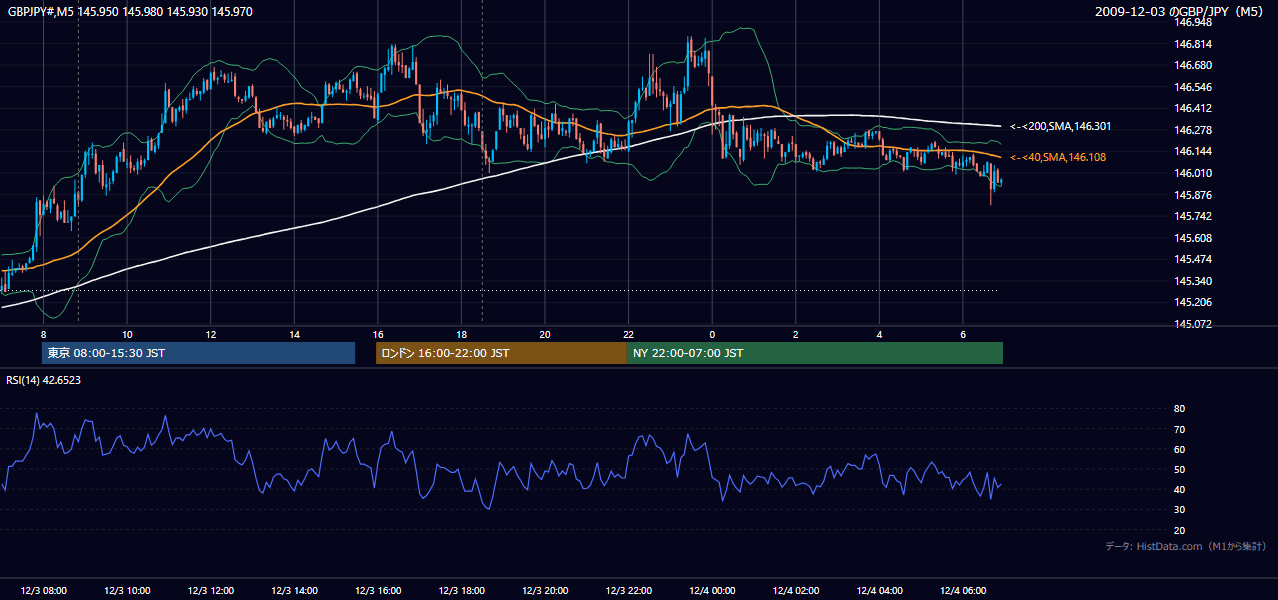Click bottom time label 12/3 08:00
Screen dimensions: 1278x600
[x=42, y=591]
